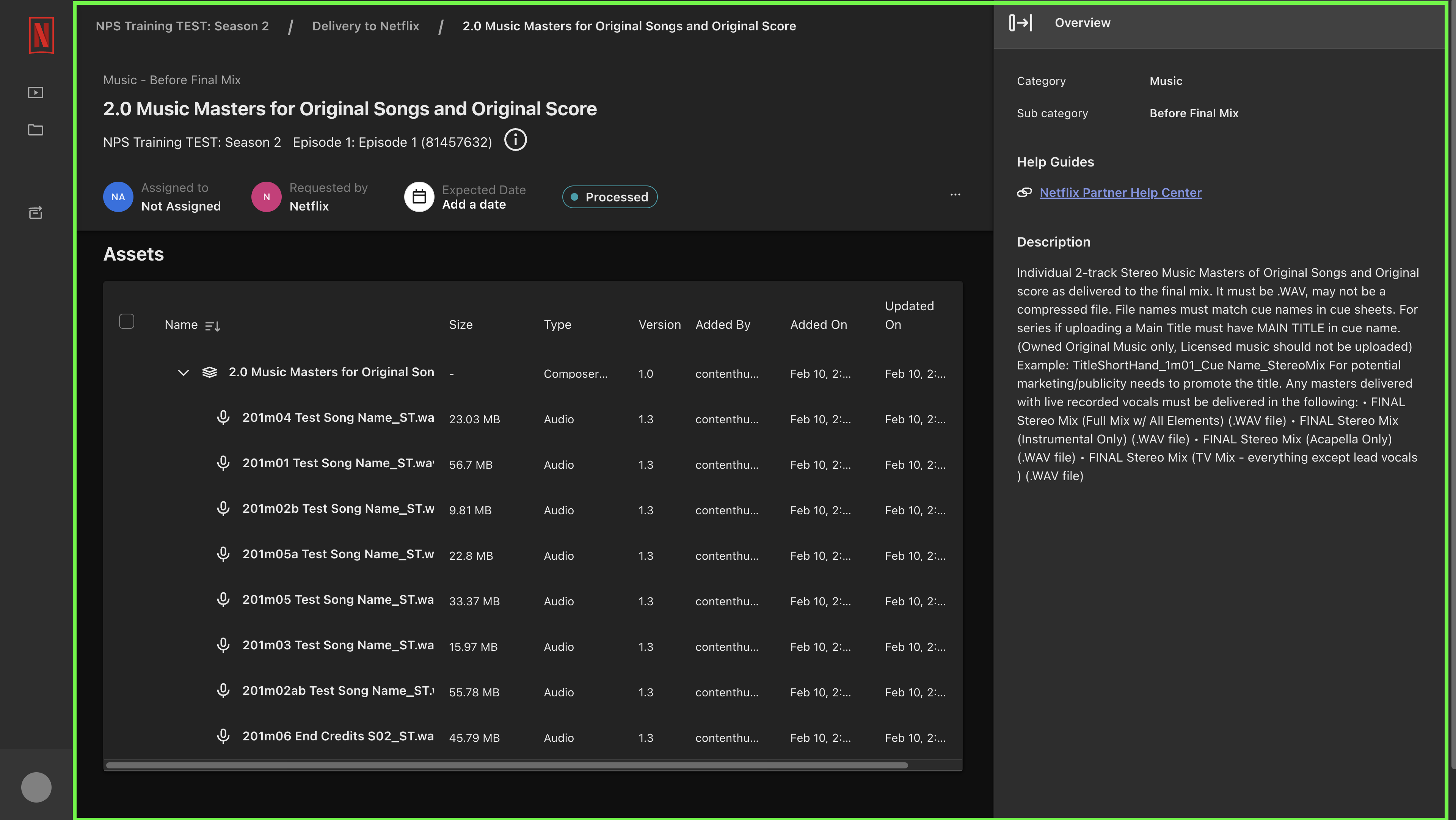Click the sort icon next to Name
Image resolution: width=1456 pixels, height=820 pixels.
pos(212,326)
